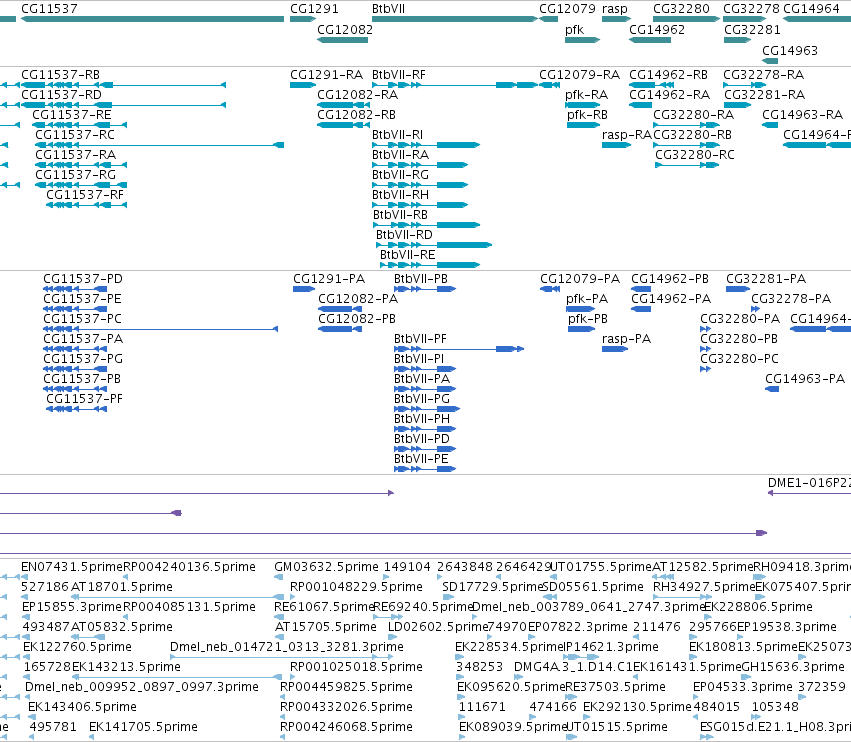Select the pfk-RA transcript label
The image size is (851, 742).
pos(587,95)
